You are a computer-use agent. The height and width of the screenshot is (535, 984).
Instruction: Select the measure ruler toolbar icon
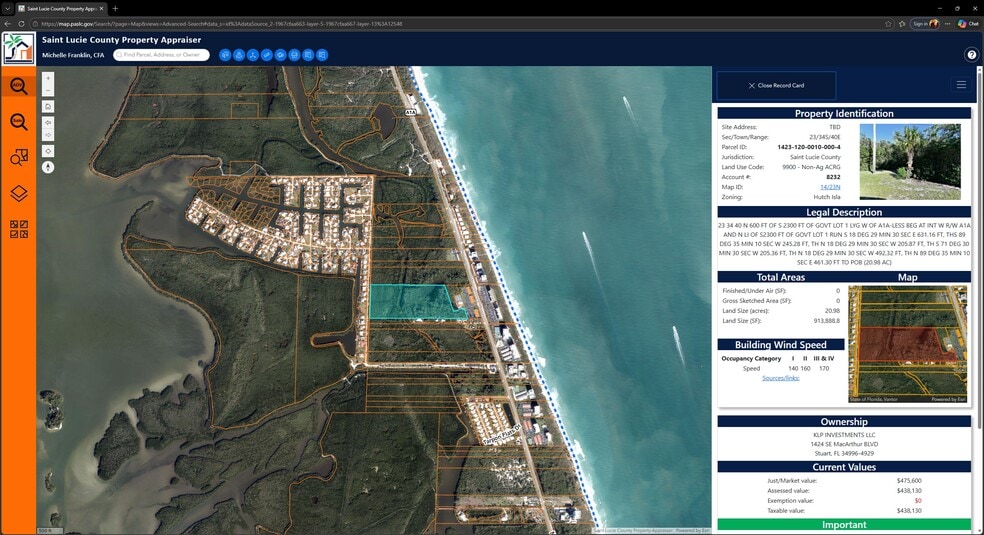266,55
